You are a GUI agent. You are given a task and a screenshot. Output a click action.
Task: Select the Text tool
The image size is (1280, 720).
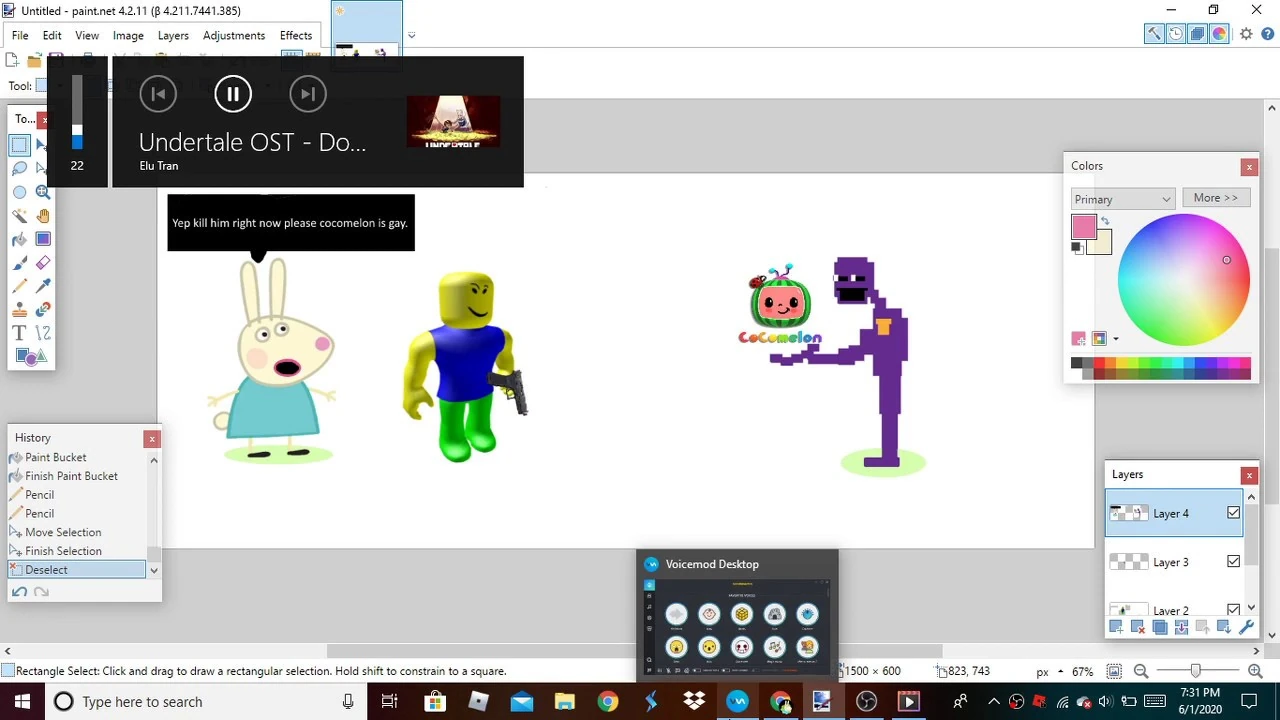point(19,333)
